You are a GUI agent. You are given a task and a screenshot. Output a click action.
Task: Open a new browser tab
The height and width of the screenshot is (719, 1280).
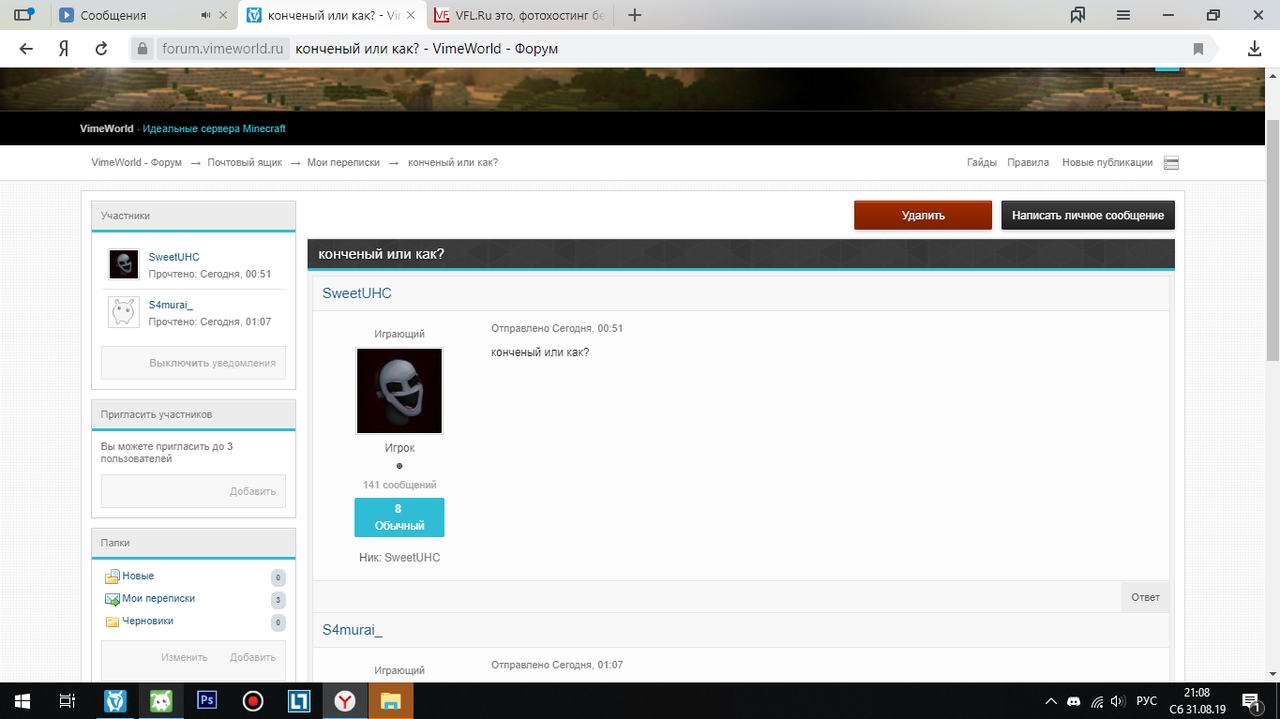[x=634, y=15]
